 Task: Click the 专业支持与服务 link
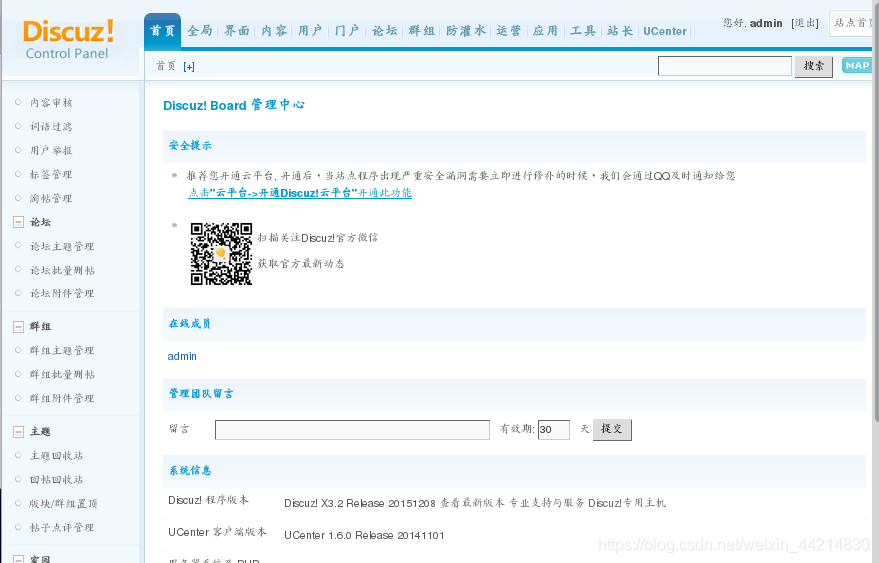click(547, 503)
